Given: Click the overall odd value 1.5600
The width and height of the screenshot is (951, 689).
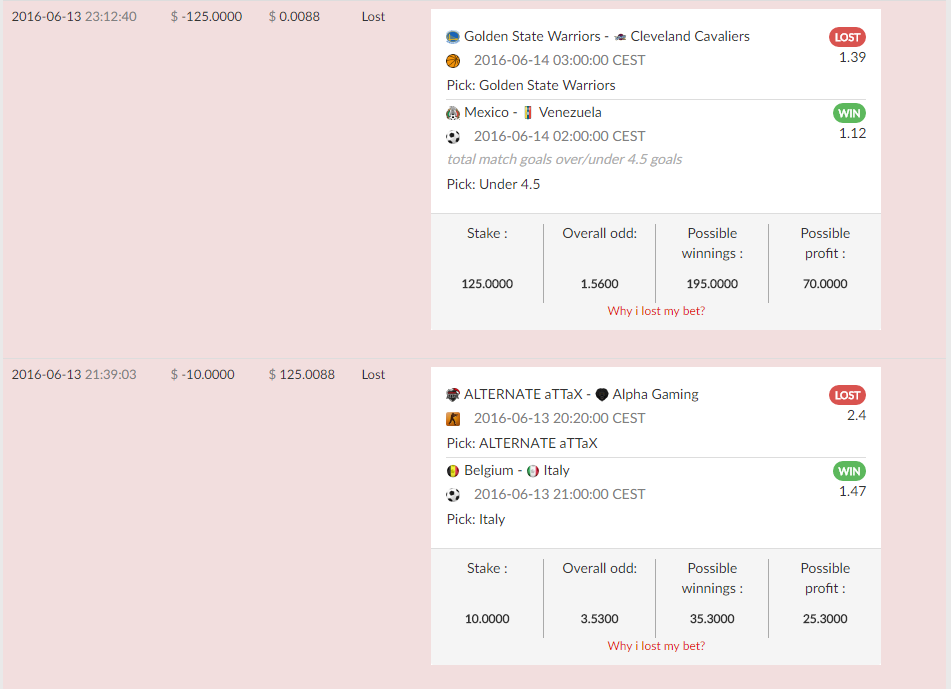Looking at the screenshot, I should pyautogui.click(x=599, y=283).
